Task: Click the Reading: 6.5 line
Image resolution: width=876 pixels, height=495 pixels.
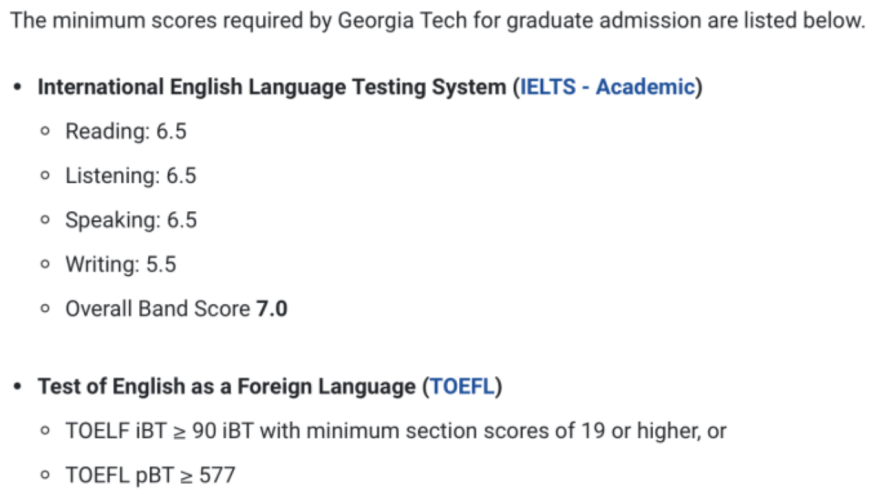Action: click(x=126, y=131)
